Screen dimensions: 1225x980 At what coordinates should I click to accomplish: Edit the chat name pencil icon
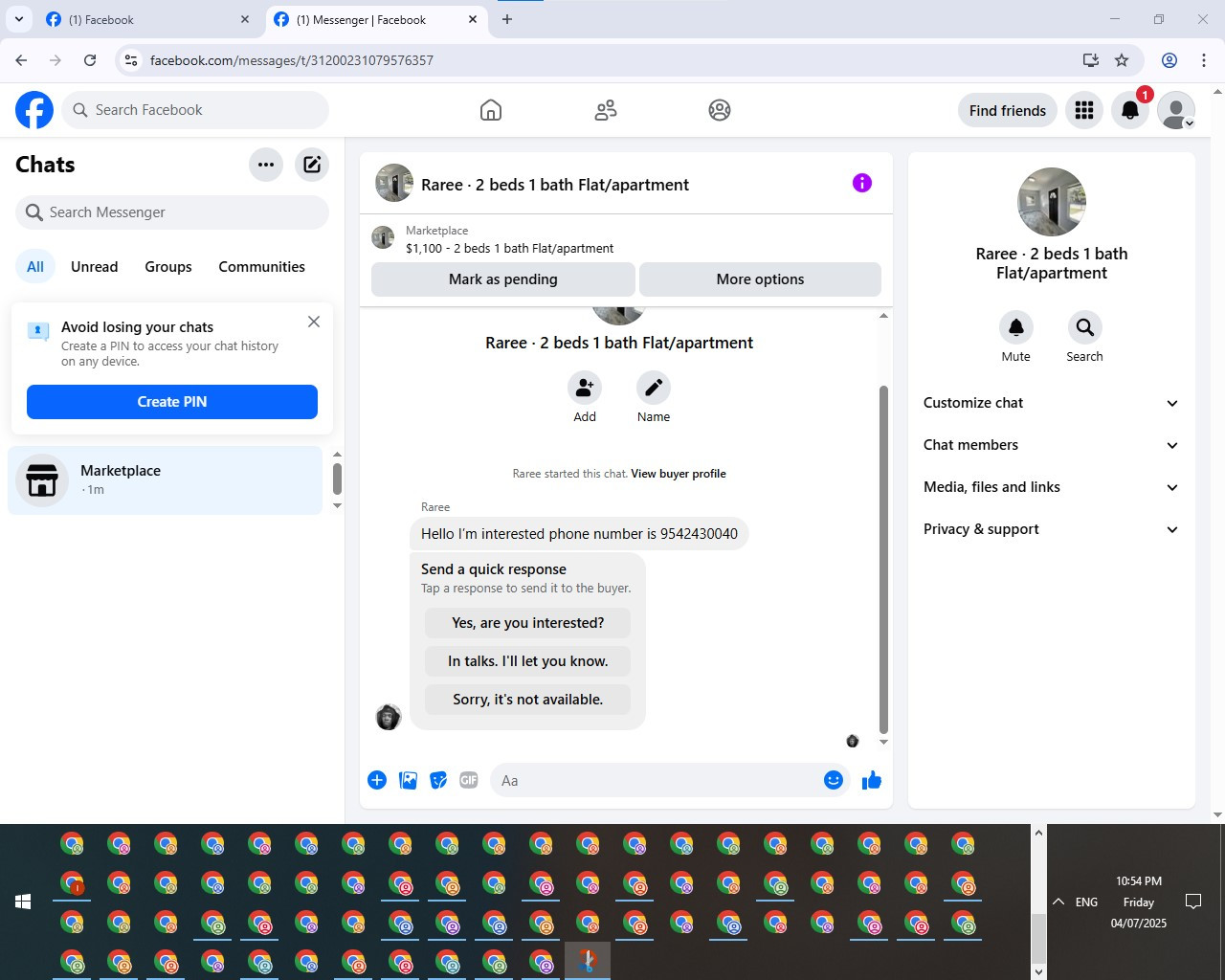[654, 388]
